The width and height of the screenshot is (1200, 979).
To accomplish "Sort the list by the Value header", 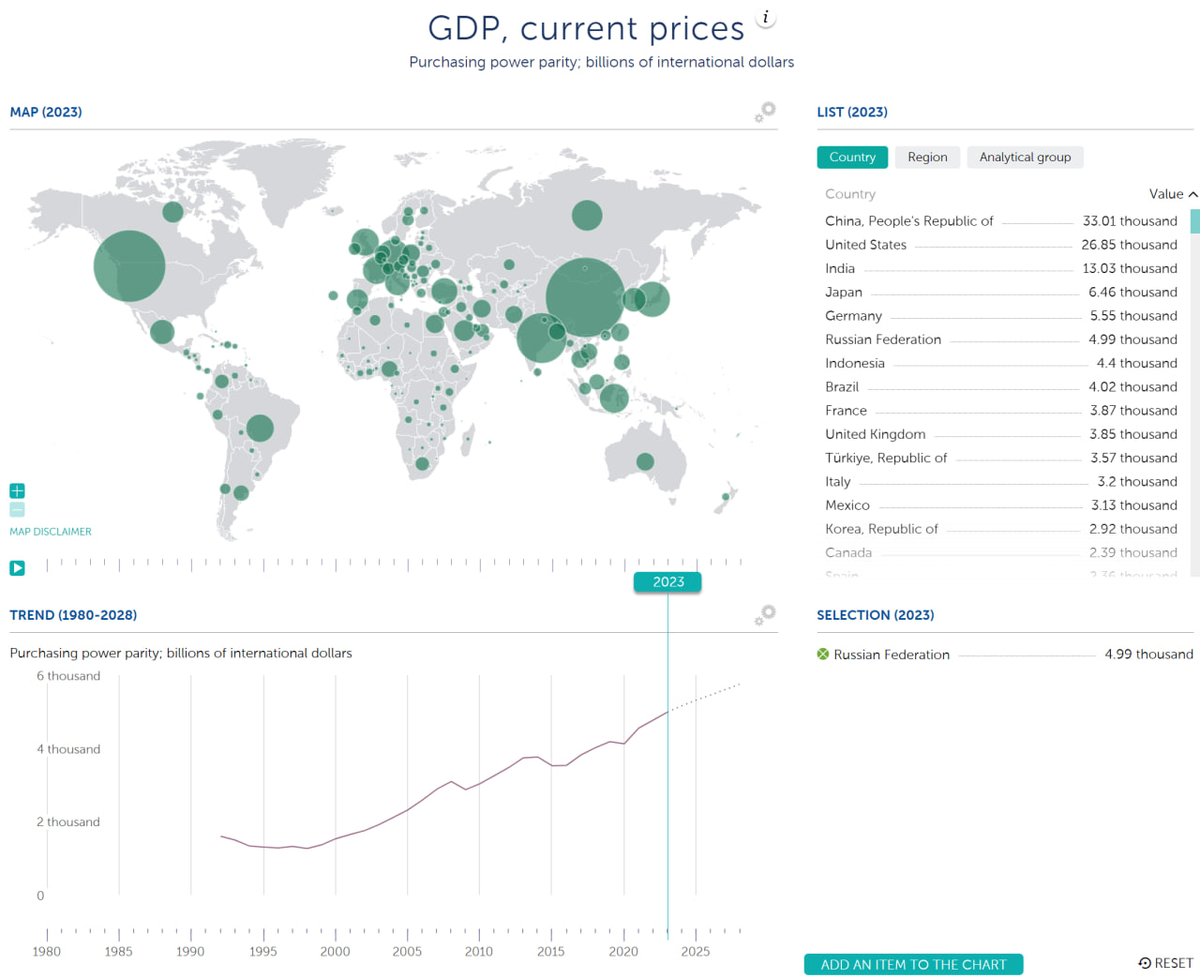I will click(x=1172, y=194).
